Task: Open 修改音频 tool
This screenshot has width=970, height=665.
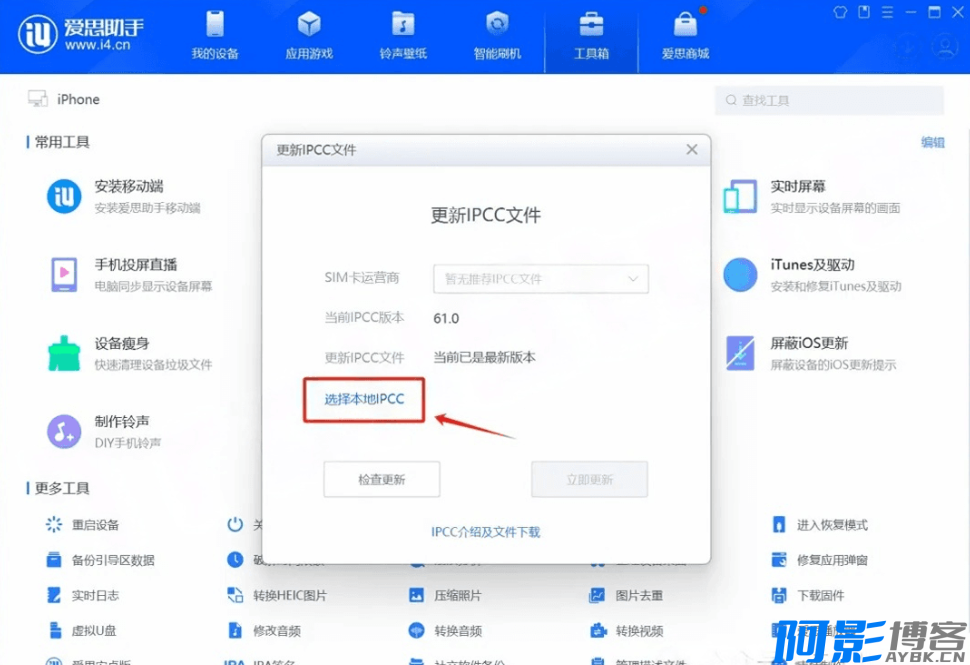Action: 264,630
